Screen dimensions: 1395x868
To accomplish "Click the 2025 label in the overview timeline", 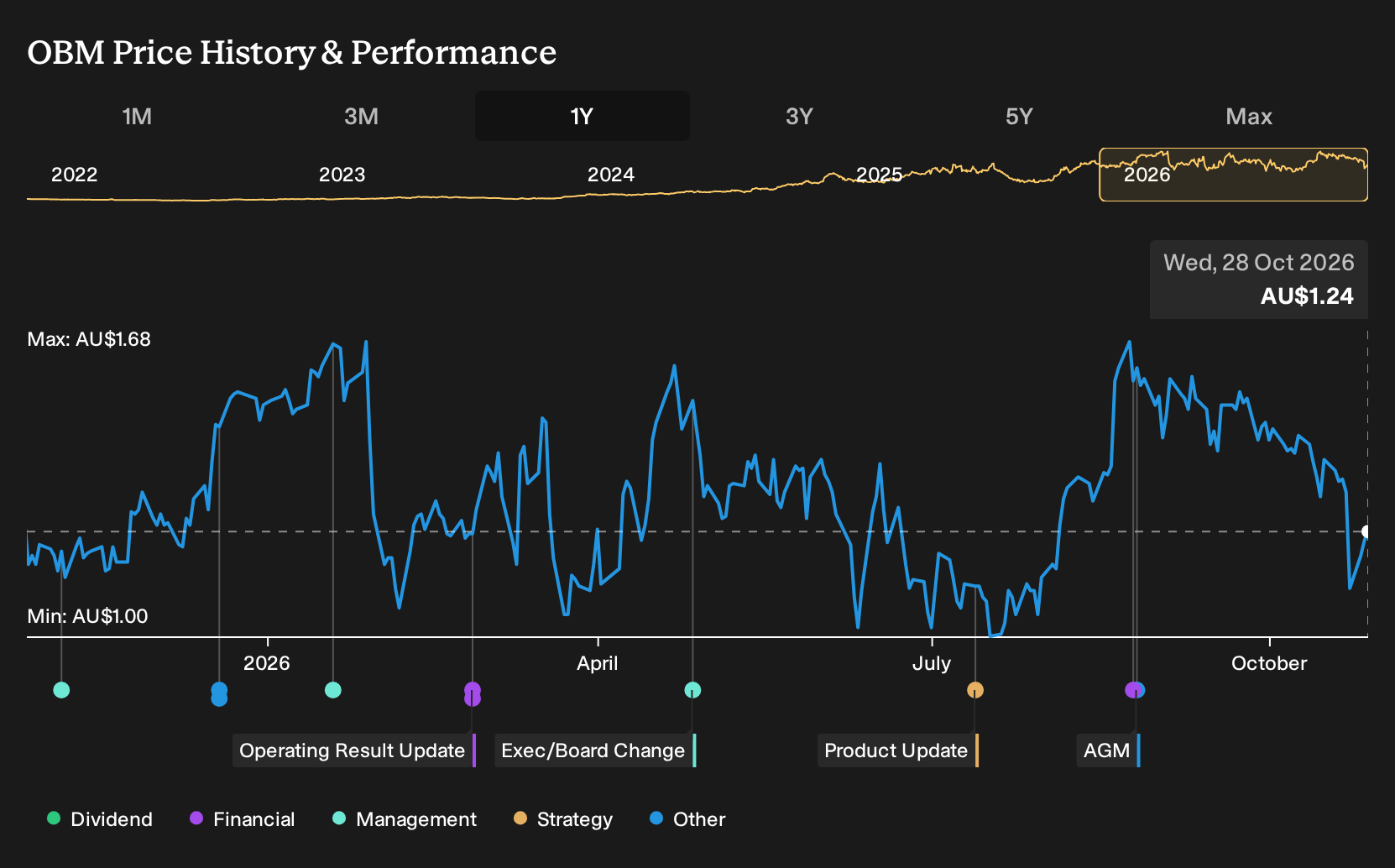I will pos(879,175).
